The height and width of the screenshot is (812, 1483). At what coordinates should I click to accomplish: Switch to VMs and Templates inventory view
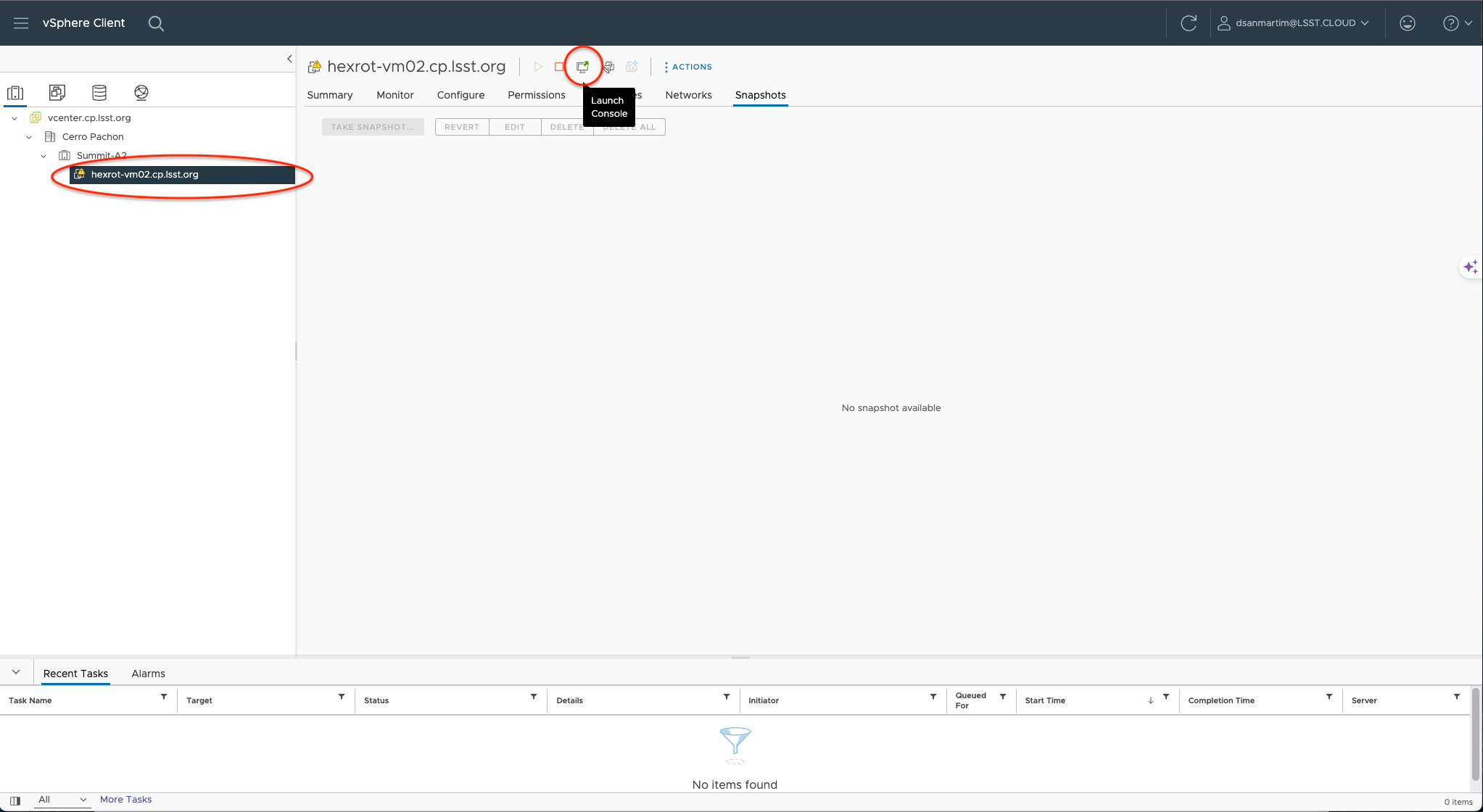point(57,93)
